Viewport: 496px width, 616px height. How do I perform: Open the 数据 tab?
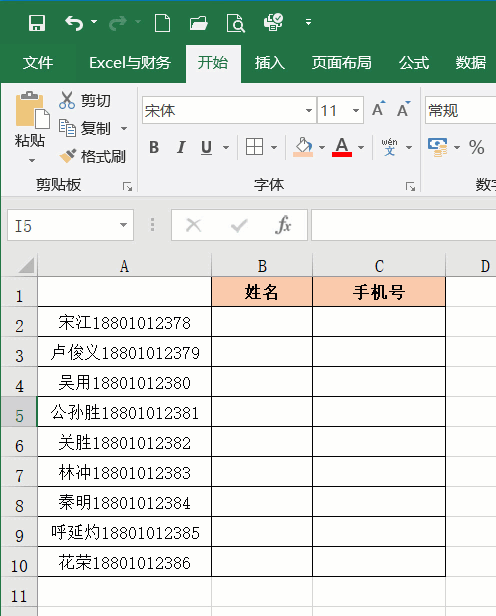[x=471, y=62]
